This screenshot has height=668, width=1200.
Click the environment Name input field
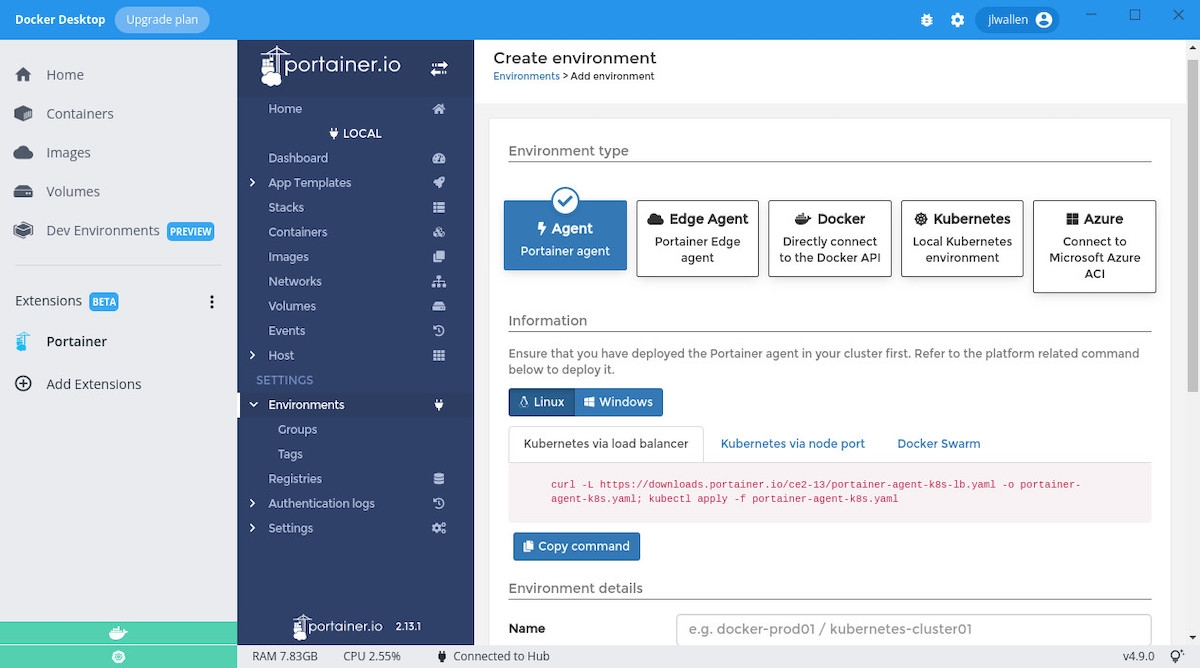pyautogui.click(x=913, y=628)
